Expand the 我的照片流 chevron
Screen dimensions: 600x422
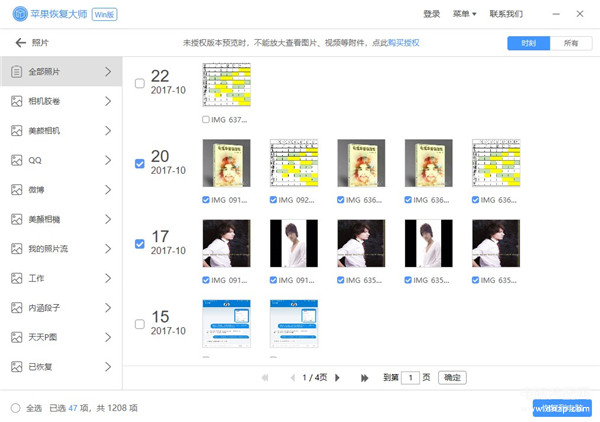[108, 249]
